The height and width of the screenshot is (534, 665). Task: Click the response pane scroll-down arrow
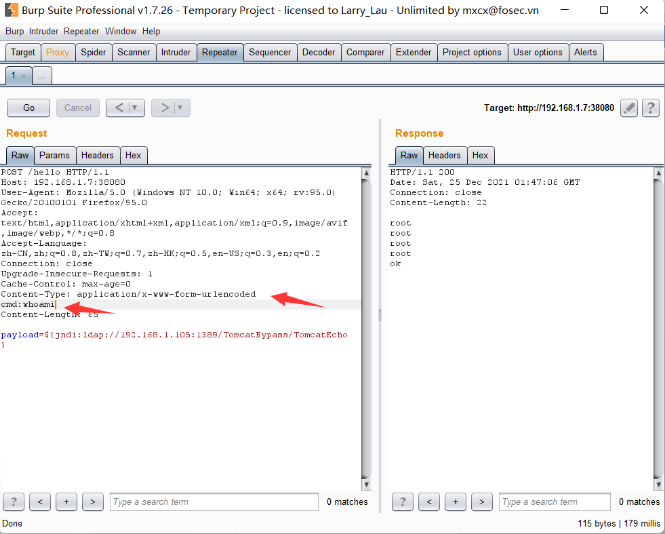658,484
